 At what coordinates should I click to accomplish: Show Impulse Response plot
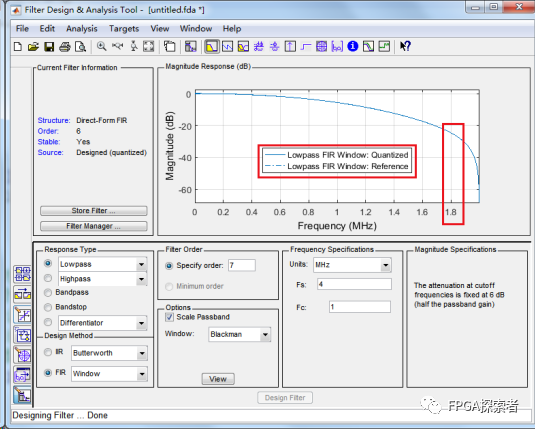click(x=290, y=46)
